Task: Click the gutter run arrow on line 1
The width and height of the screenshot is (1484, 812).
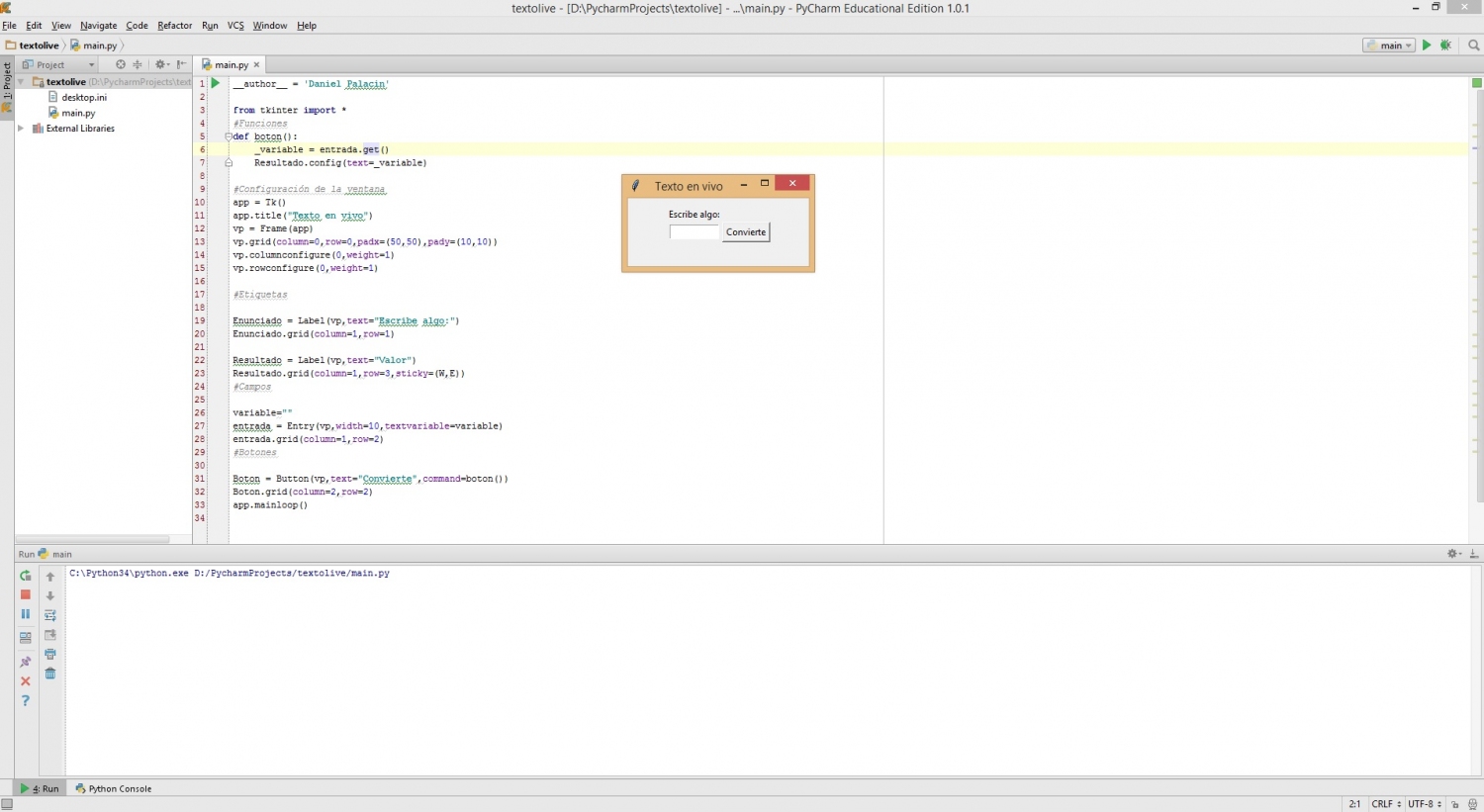Action: [215, 83]
